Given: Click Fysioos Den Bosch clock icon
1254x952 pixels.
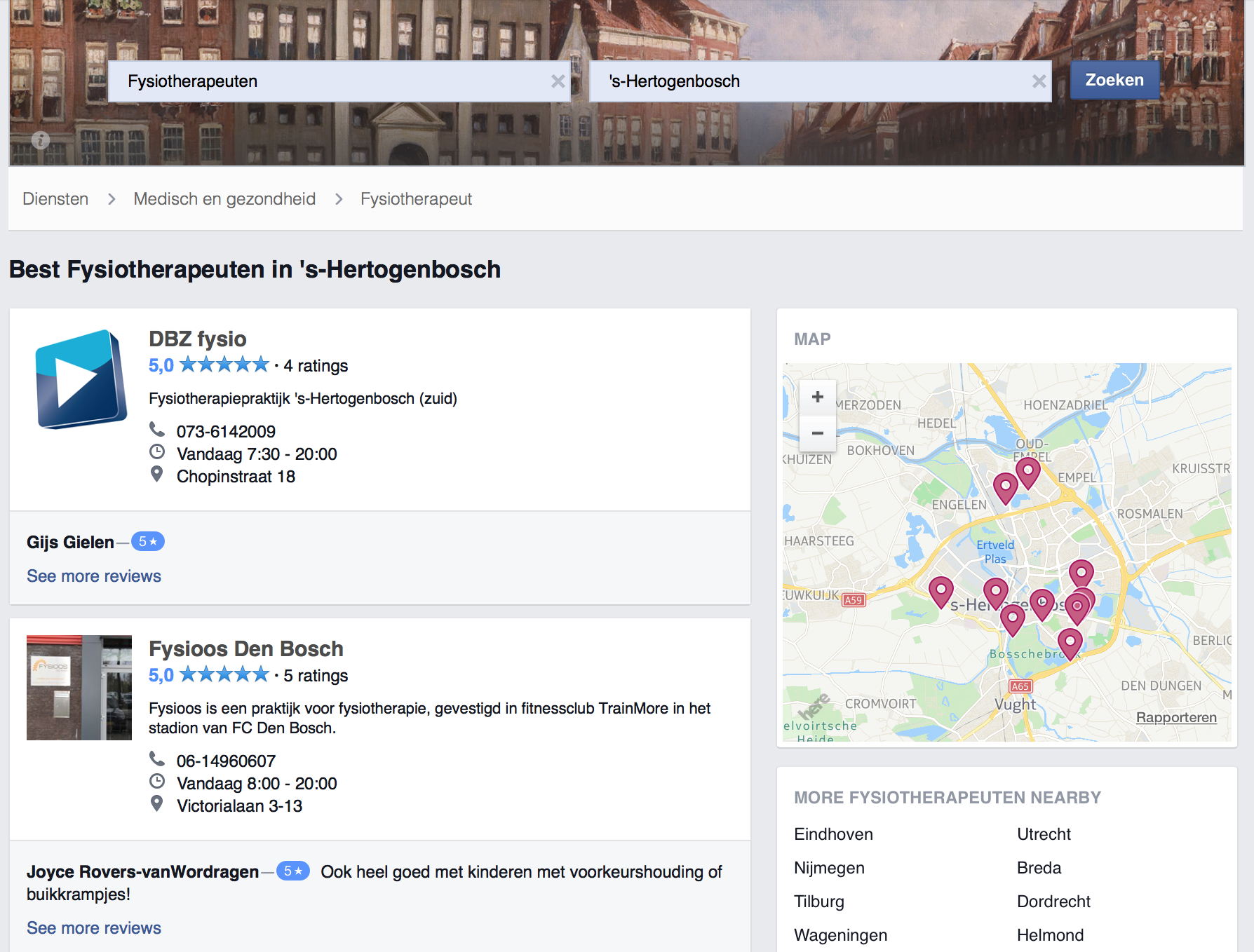Looking at the screenshot, I should coord(157,781).
